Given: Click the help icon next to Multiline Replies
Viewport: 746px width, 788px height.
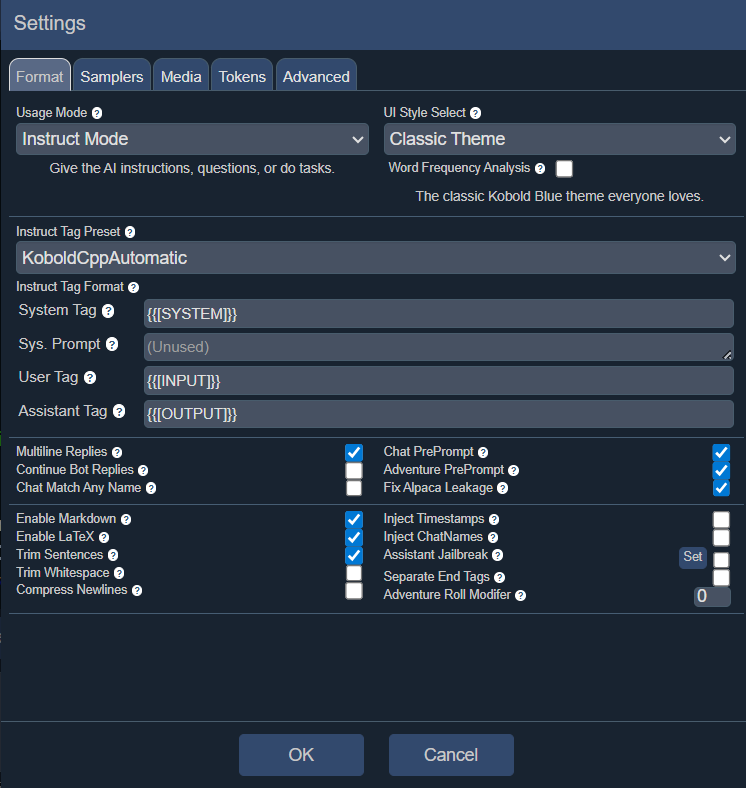Looking at the screenshot, I should pos(117,453).
